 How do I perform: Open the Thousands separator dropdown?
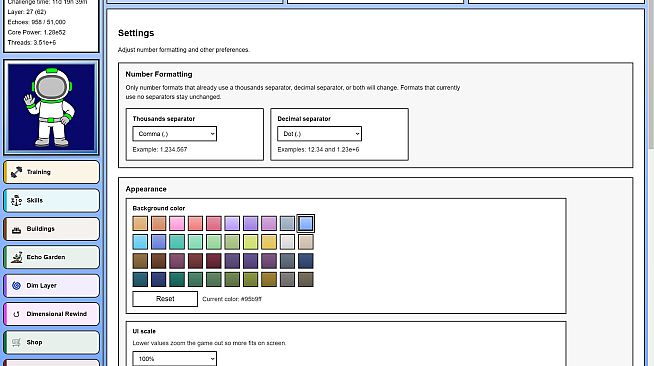tap(174, 134)
